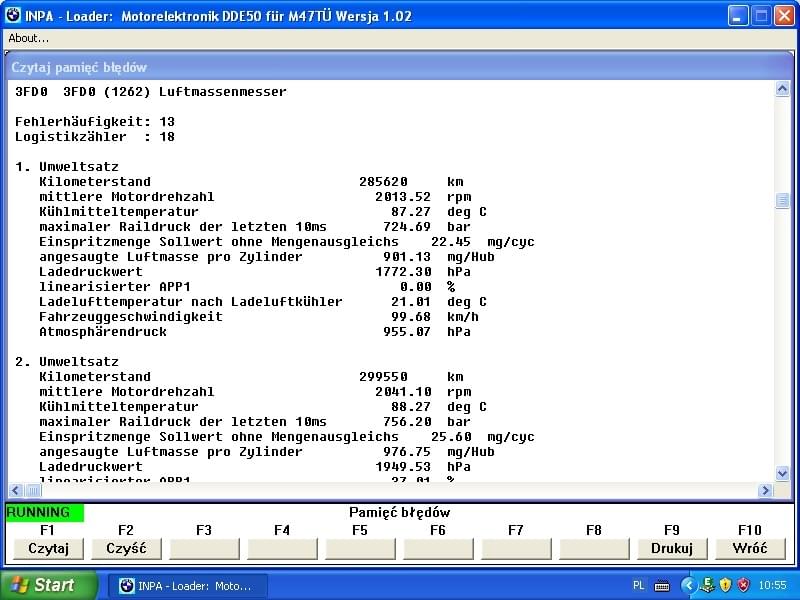This screenshot has width=800, height=600.
Task: Click the BMW icon in title bar
Action: [13, 15]
